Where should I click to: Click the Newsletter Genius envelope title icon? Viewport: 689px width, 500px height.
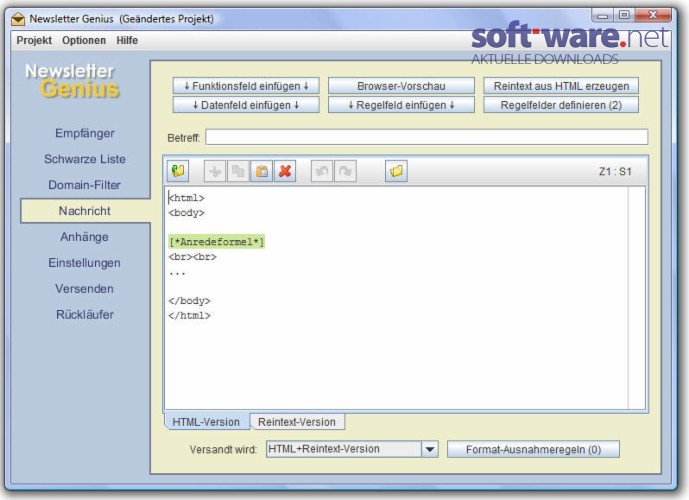18,19
